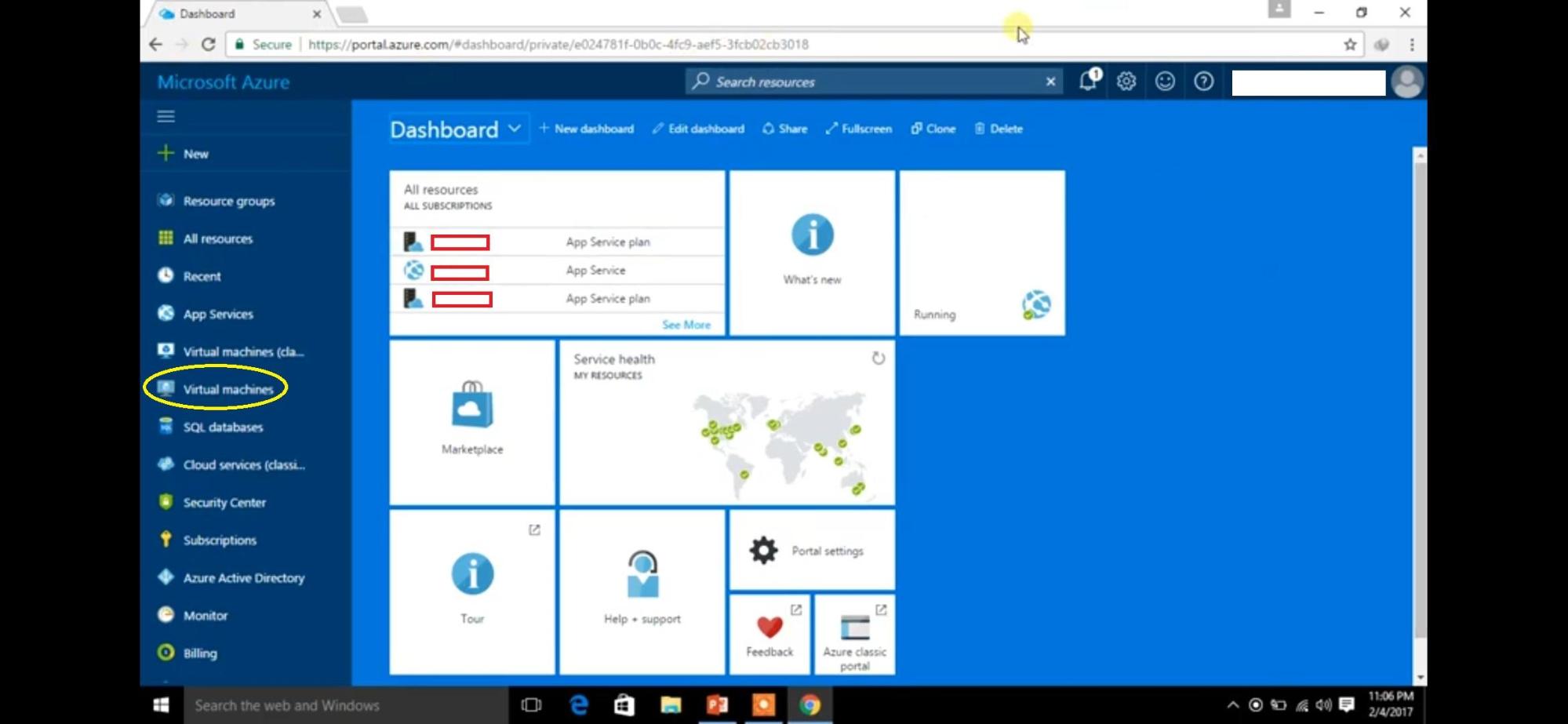Open the What's new tile
1568x724 pixels.
point(812,253)
